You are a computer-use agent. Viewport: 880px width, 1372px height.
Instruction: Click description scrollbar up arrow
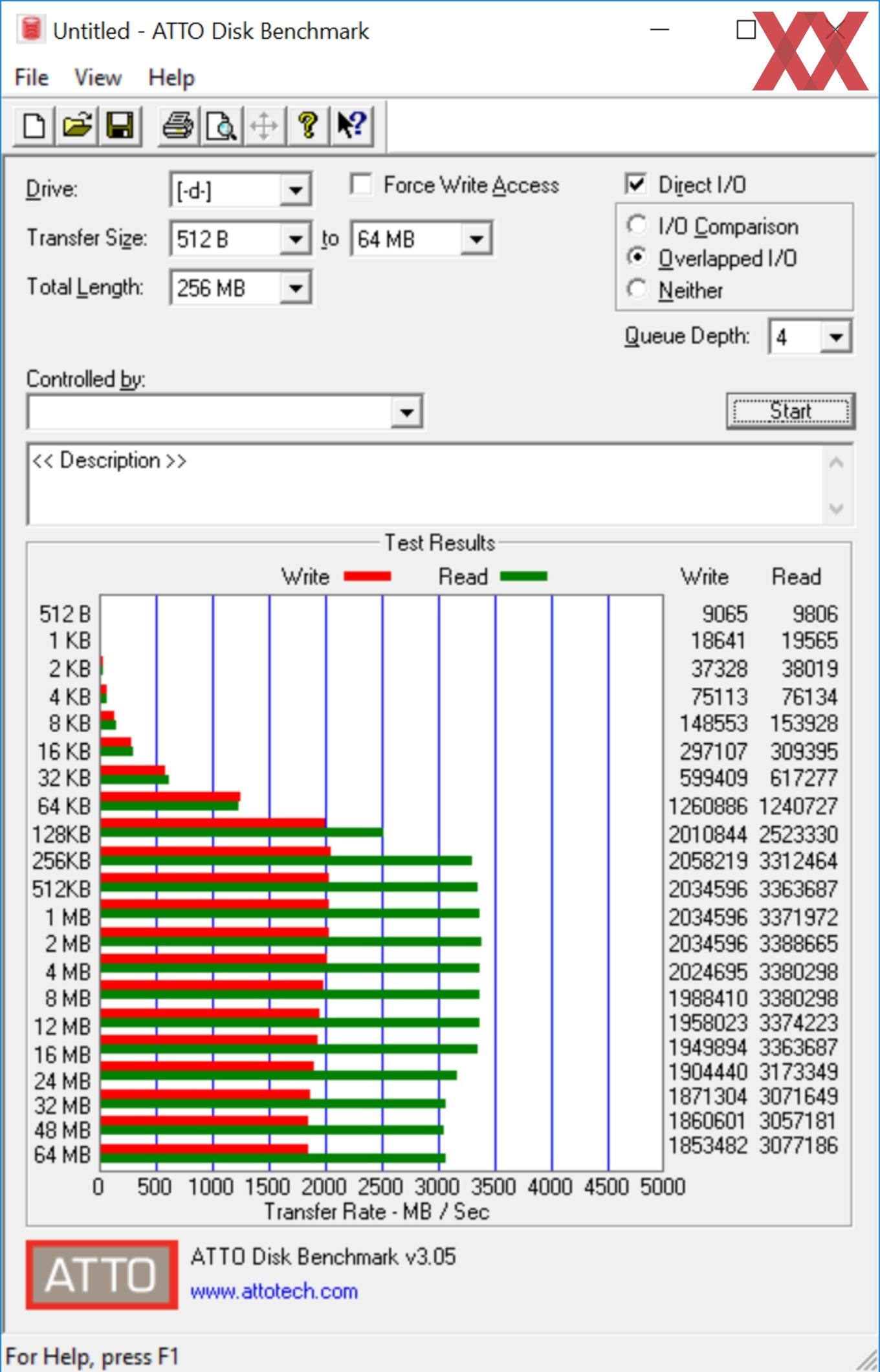click(836, 463)
